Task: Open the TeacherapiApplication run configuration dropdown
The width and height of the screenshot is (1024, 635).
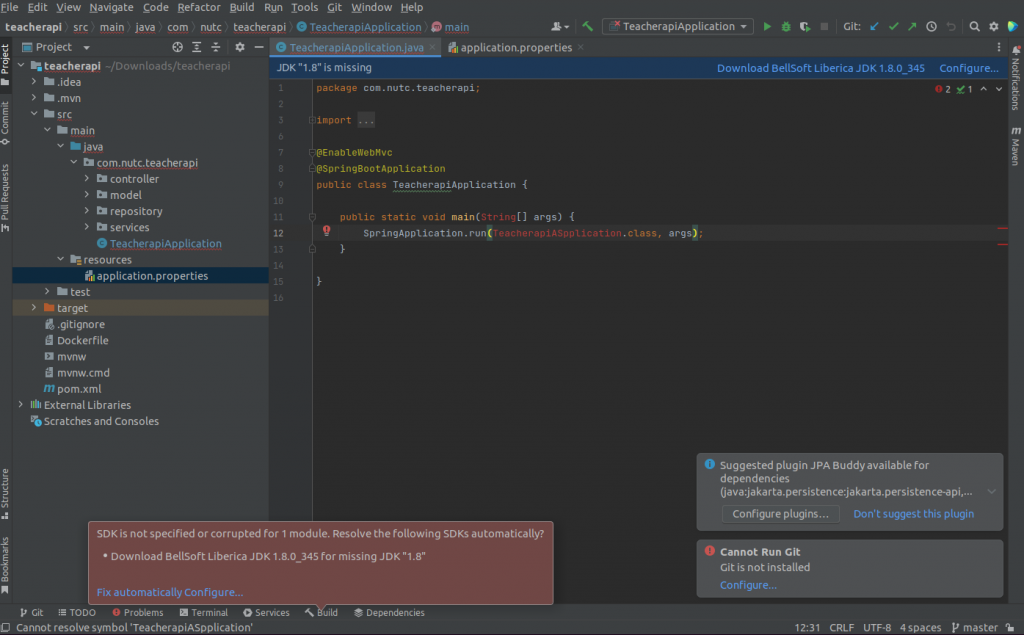Action: (x=678, y=27)
